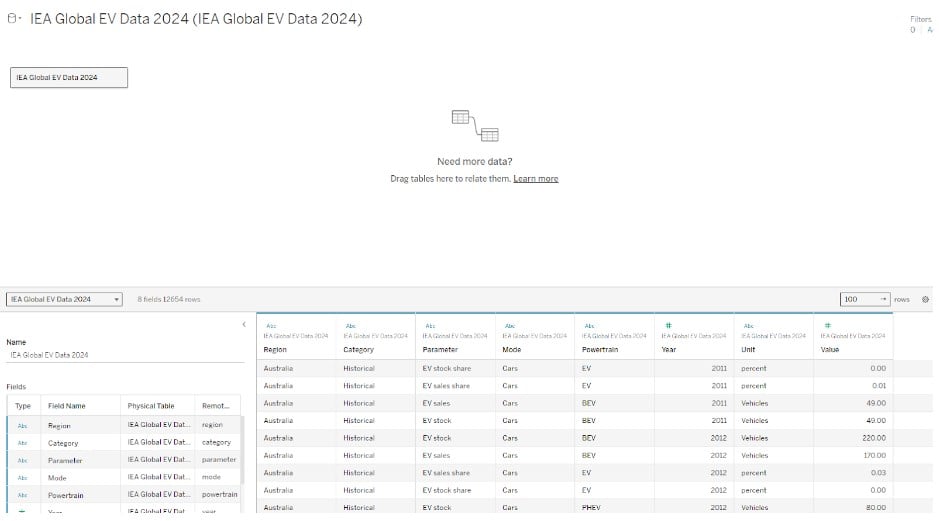
Task: Click the value cell showing 0.01
Action: click(x=853, y=386)
